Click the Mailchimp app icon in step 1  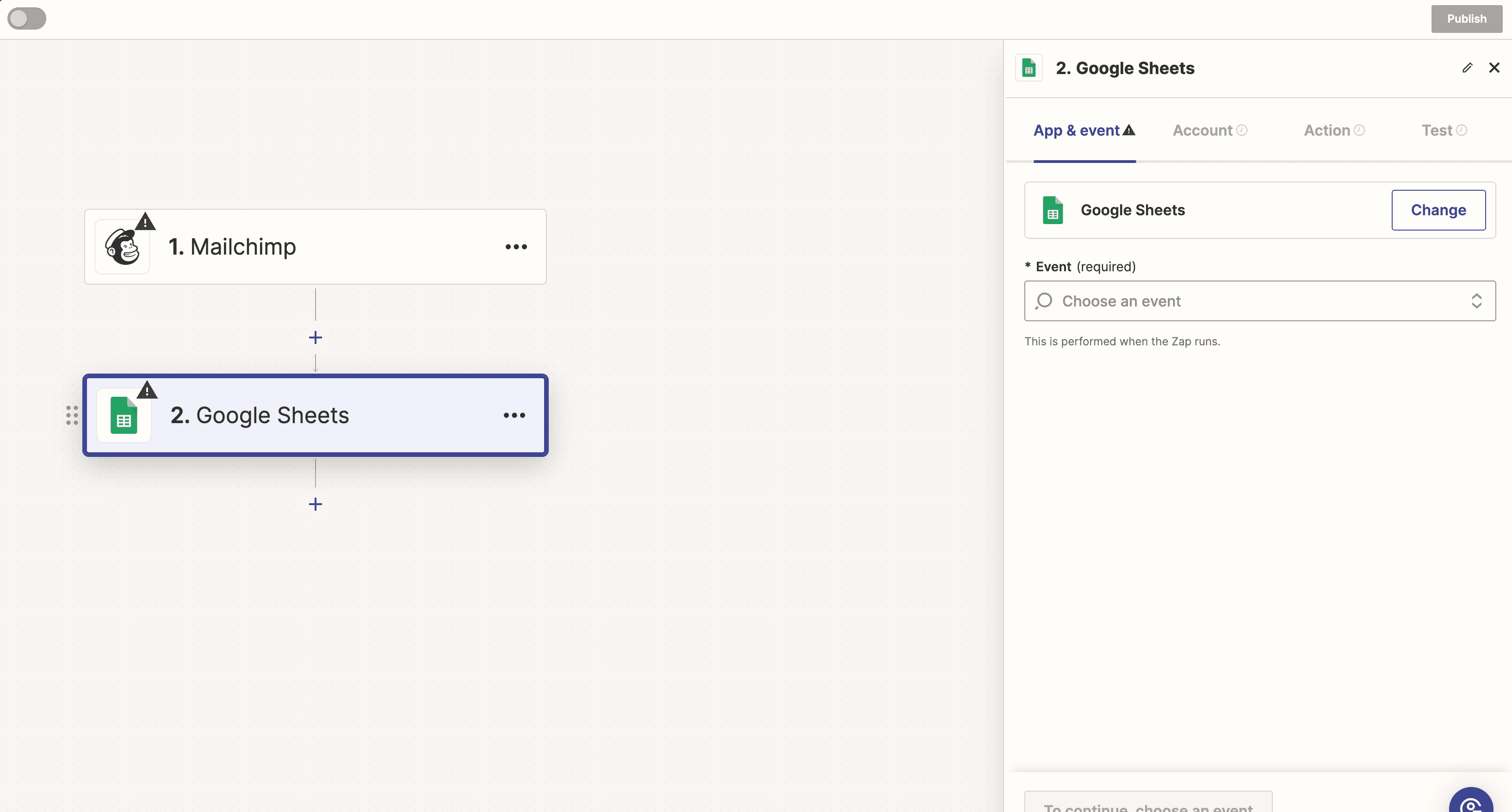pyautogui.click(x=122, y=247)
